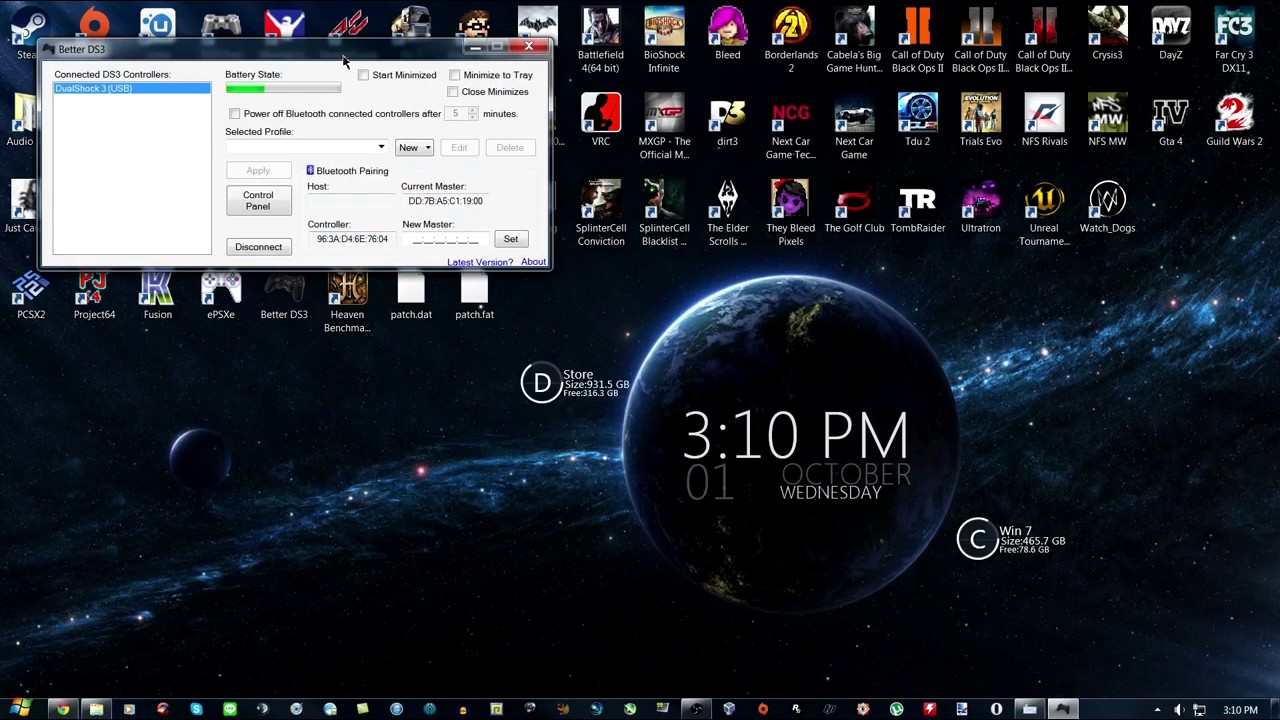Viewport: 1280px width, 720px height.
Task: Open NFS MW desktop icon
Action: coord(1107,121)
